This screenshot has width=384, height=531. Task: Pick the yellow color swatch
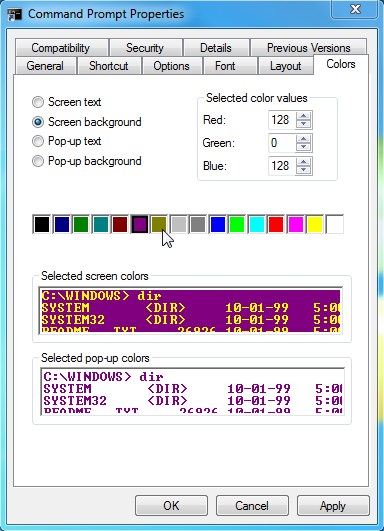pos(315,224)
